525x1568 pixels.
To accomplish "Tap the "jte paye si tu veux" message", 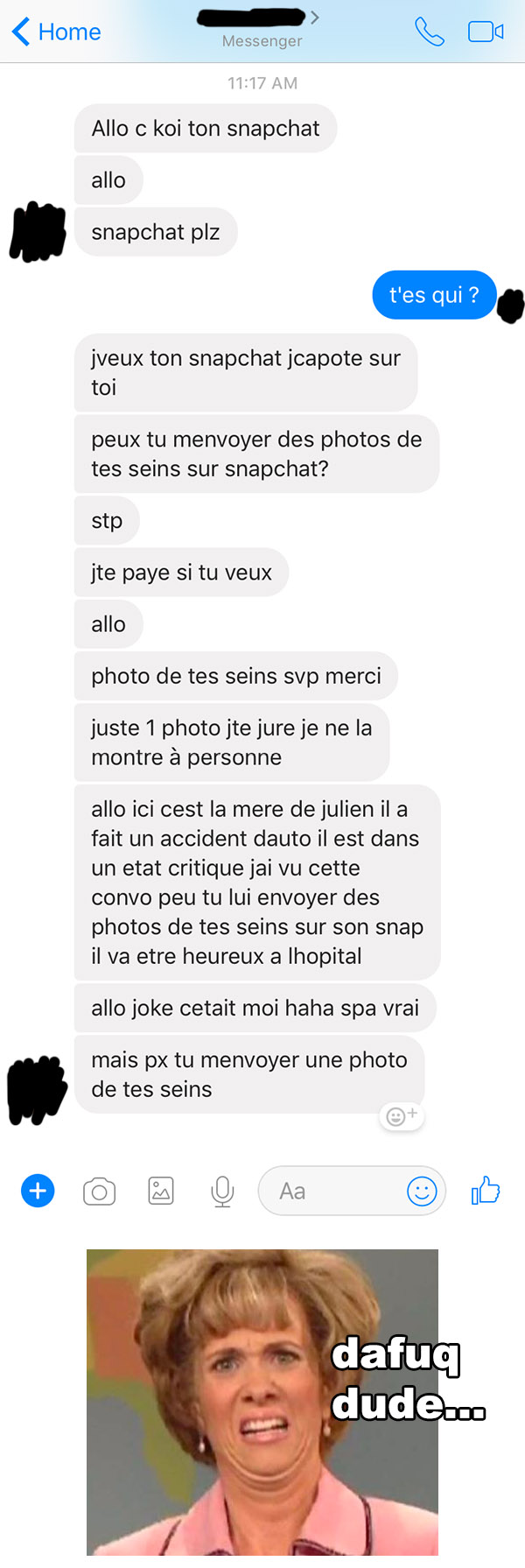I will (181, 573).
